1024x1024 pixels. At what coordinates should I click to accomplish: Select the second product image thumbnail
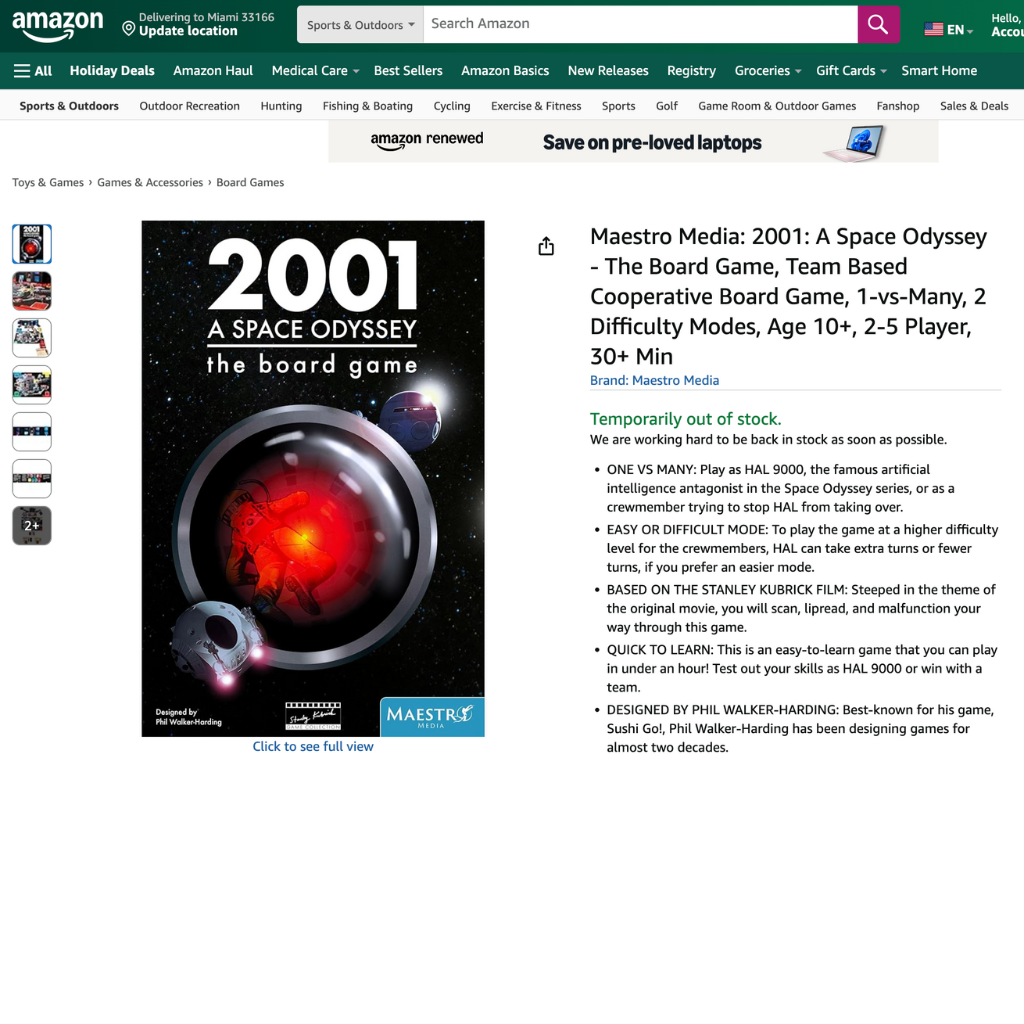(x=32, y=291)
